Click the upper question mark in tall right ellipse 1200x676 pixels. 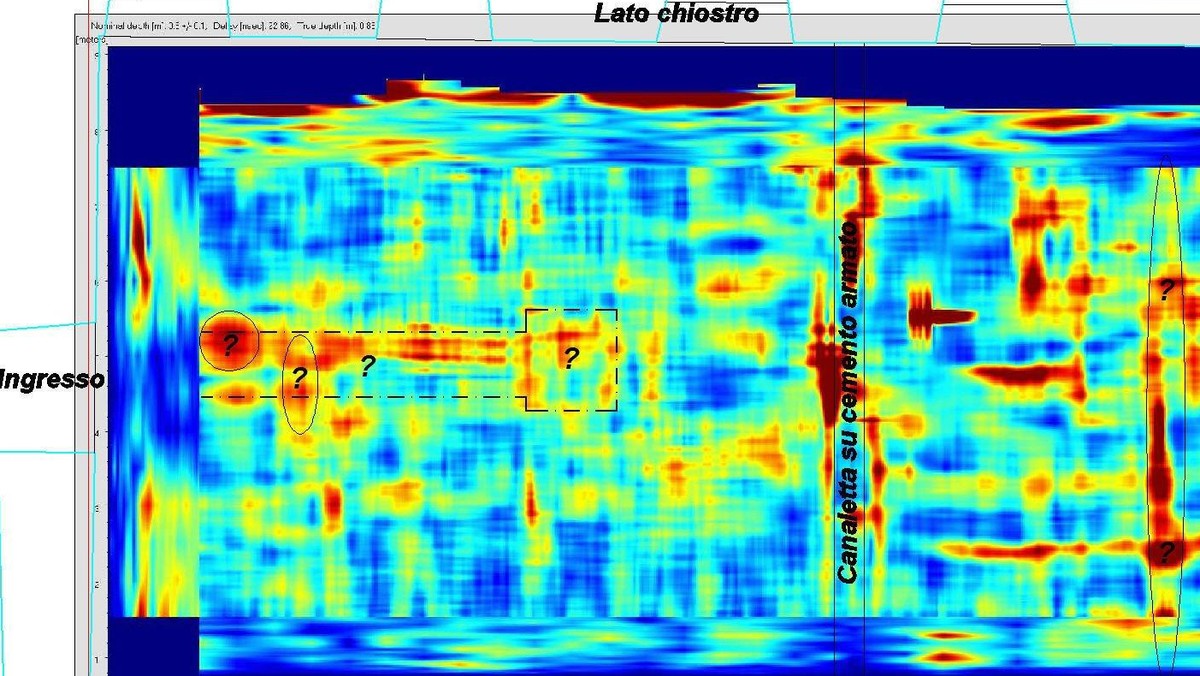(x=1166, y=291)
